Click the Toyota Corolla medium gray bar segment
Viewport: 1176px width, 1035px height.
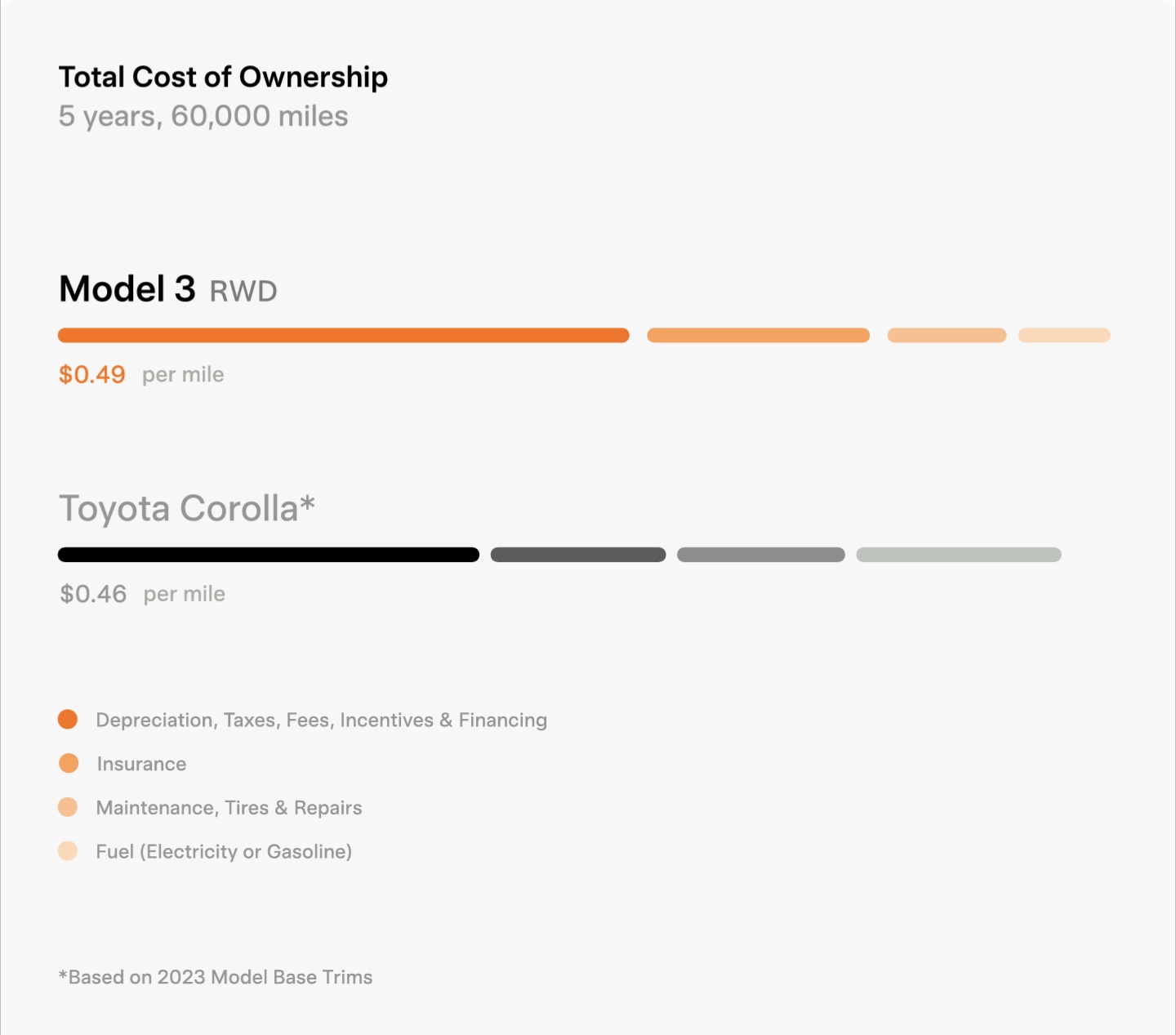click(x=760, y=555)
